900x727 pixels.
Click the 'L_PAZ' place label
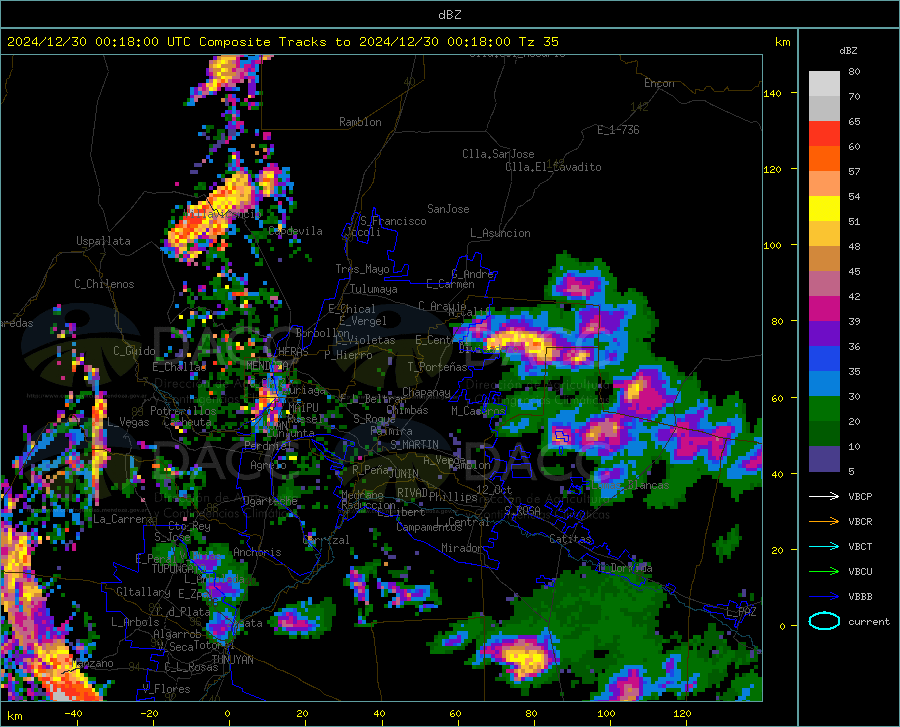tap(742, 612)
